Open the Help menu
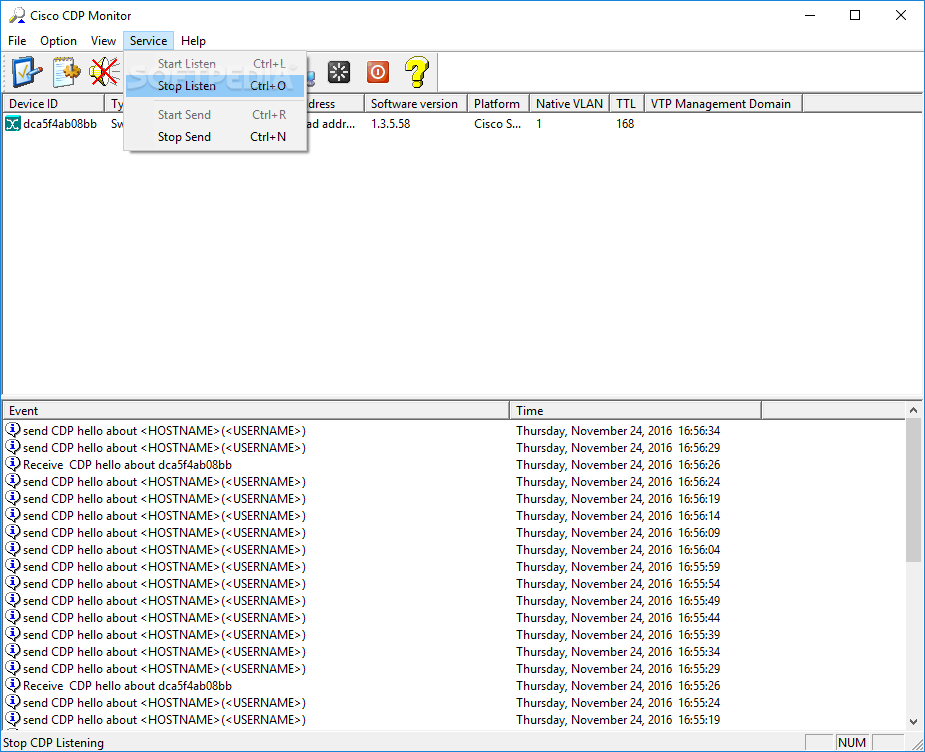This screenshot has width=925, height=752. pos(193,41)
